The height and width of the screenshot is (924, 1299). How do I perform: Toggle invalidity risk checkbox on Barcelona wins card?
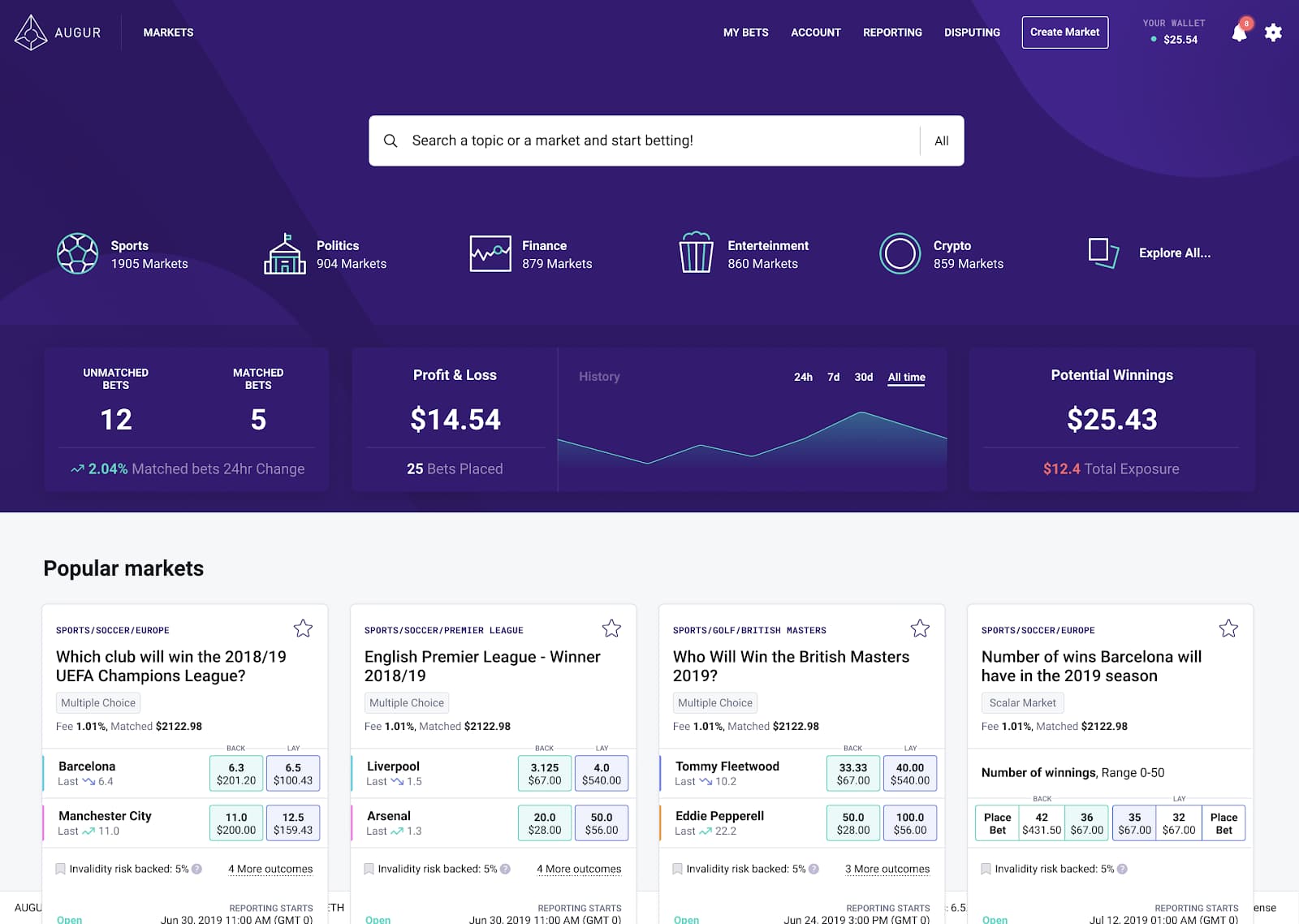986,869
